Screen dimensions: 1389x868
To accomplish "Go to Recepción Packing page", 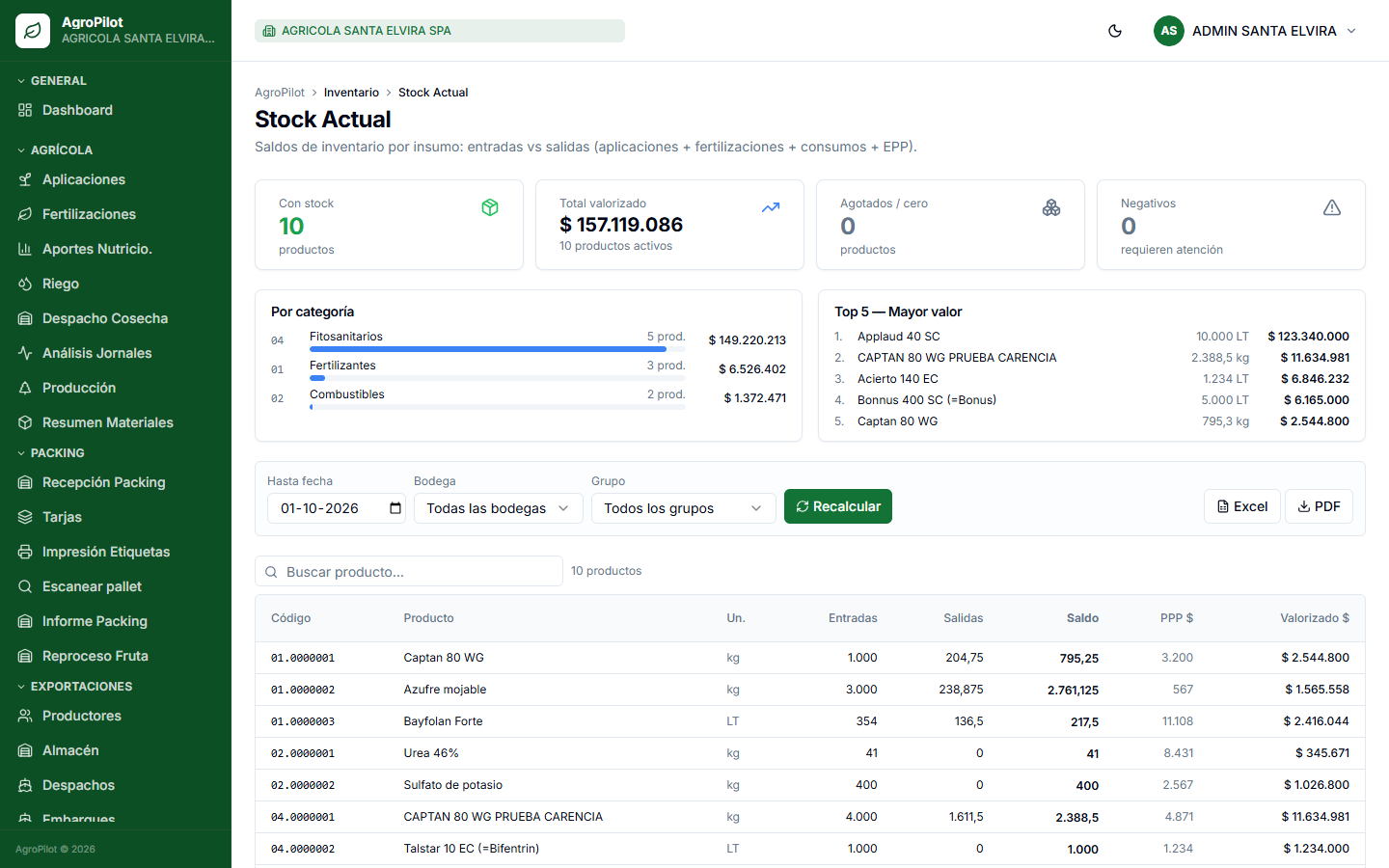I will [116, 482].
